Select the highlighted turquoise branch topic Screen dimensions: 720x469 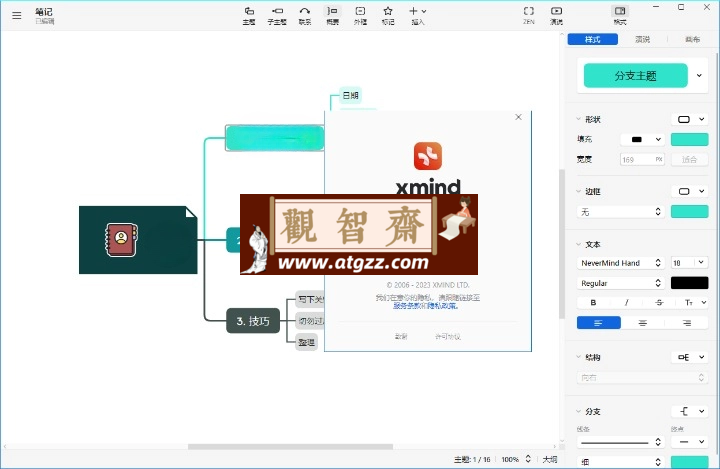coord(275,138)
